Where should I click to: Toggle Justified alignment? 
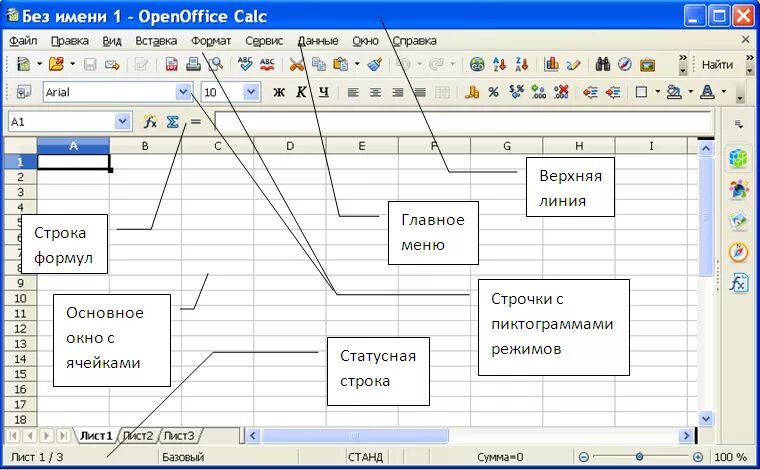(420, 92)
